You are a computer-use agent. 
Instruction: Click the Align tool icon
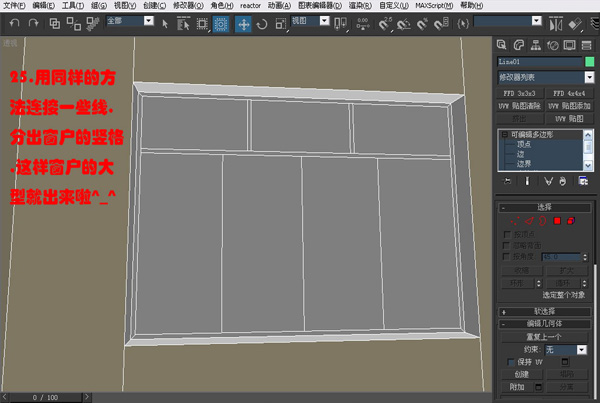tap(575, 24)
